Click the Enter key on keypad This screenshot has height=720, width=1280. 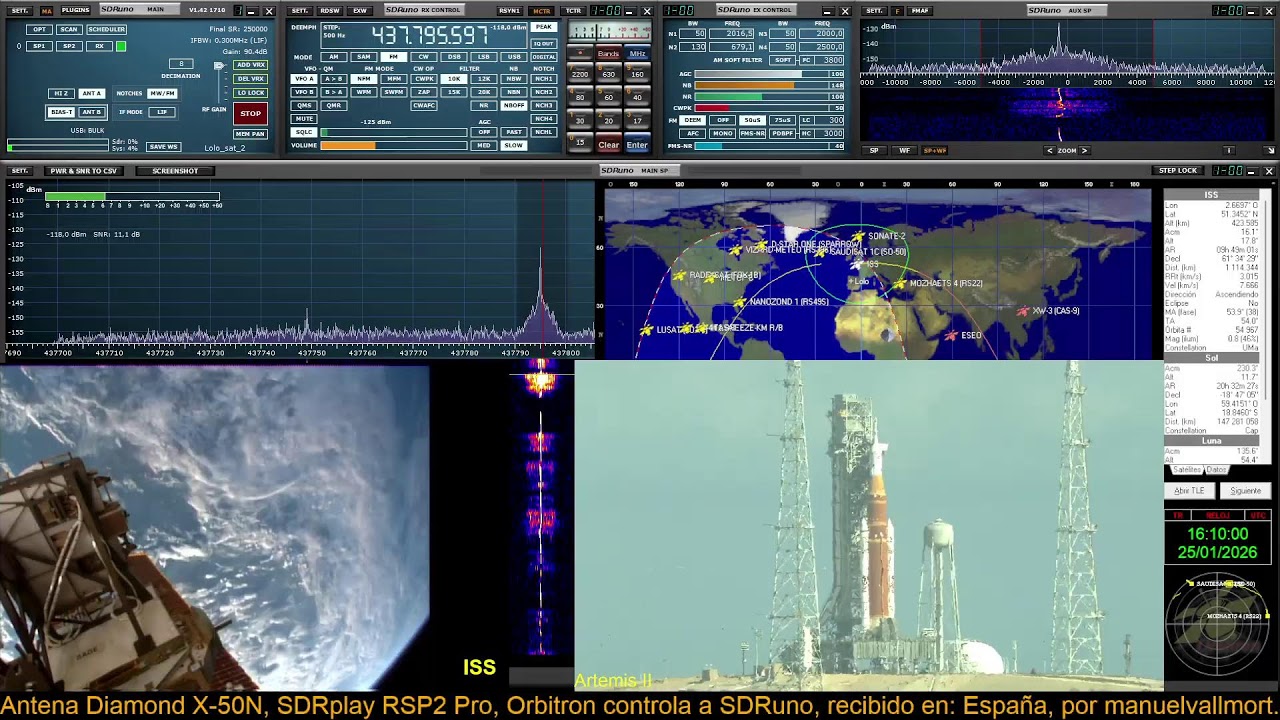point(637,145)
